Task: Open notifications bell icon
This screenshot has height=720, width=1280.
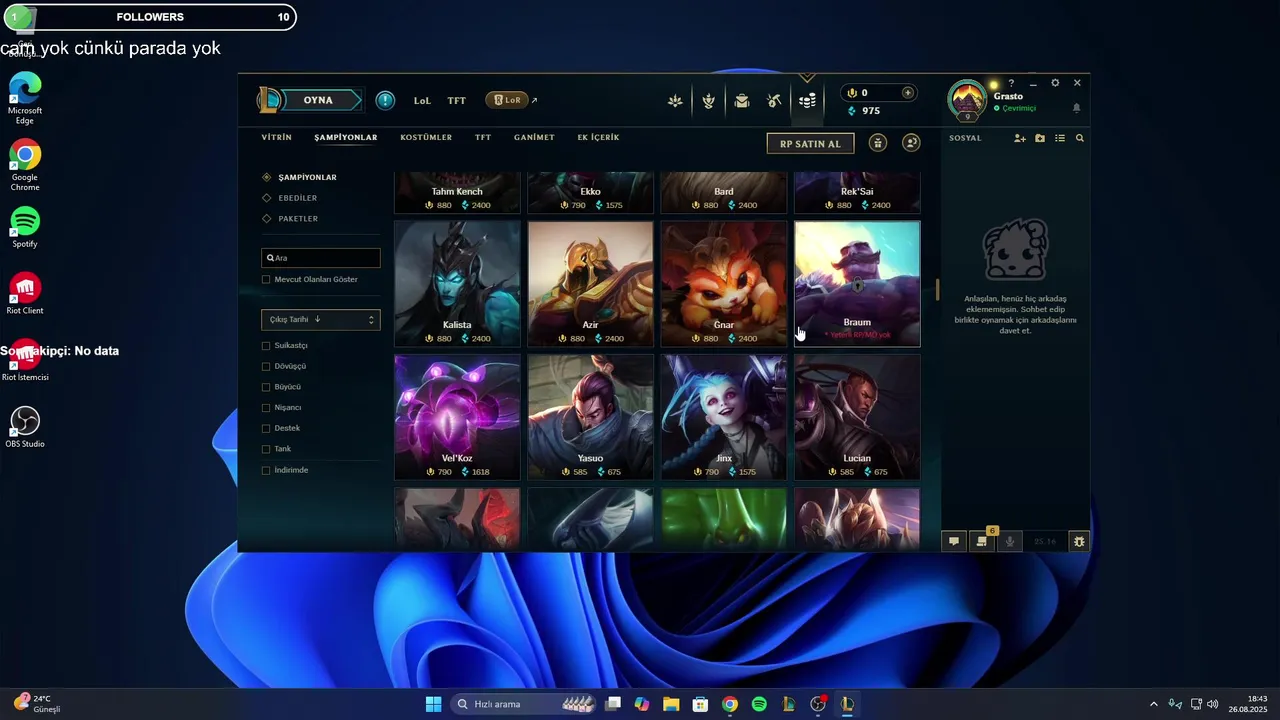Action: (1077, 108)
